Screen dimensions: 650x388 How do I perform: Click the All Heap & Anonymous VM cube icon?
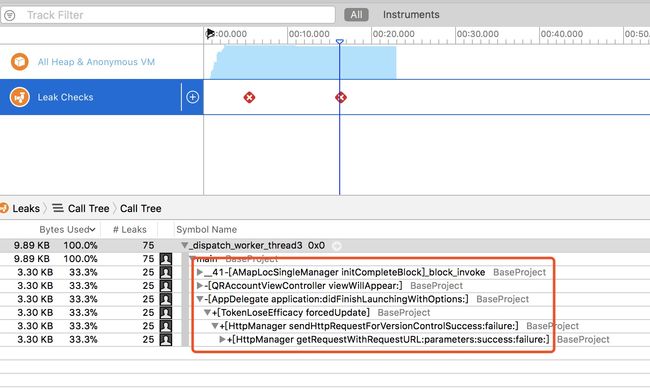(19, 62)
